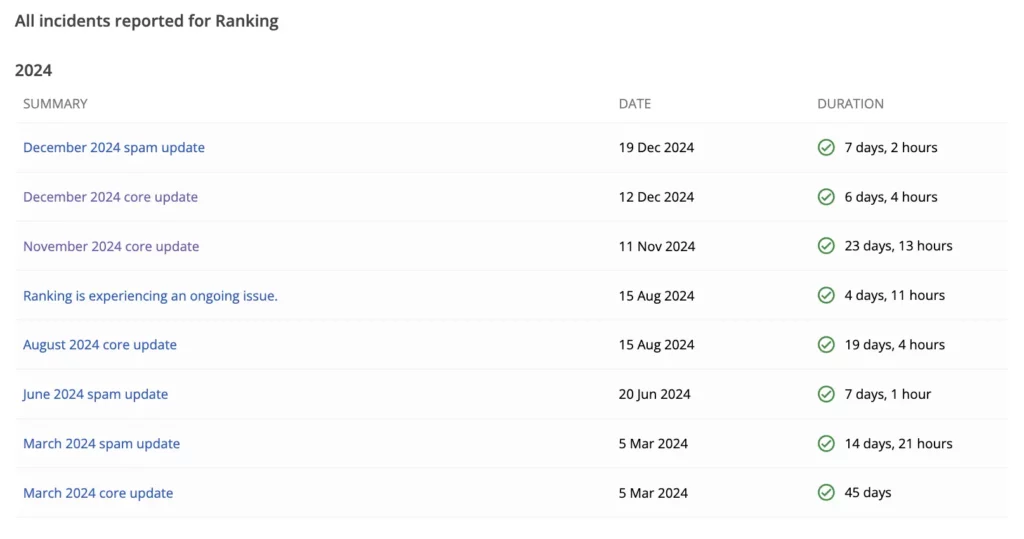
Task: Click the DURATION column header
Action: pos(850,104)
